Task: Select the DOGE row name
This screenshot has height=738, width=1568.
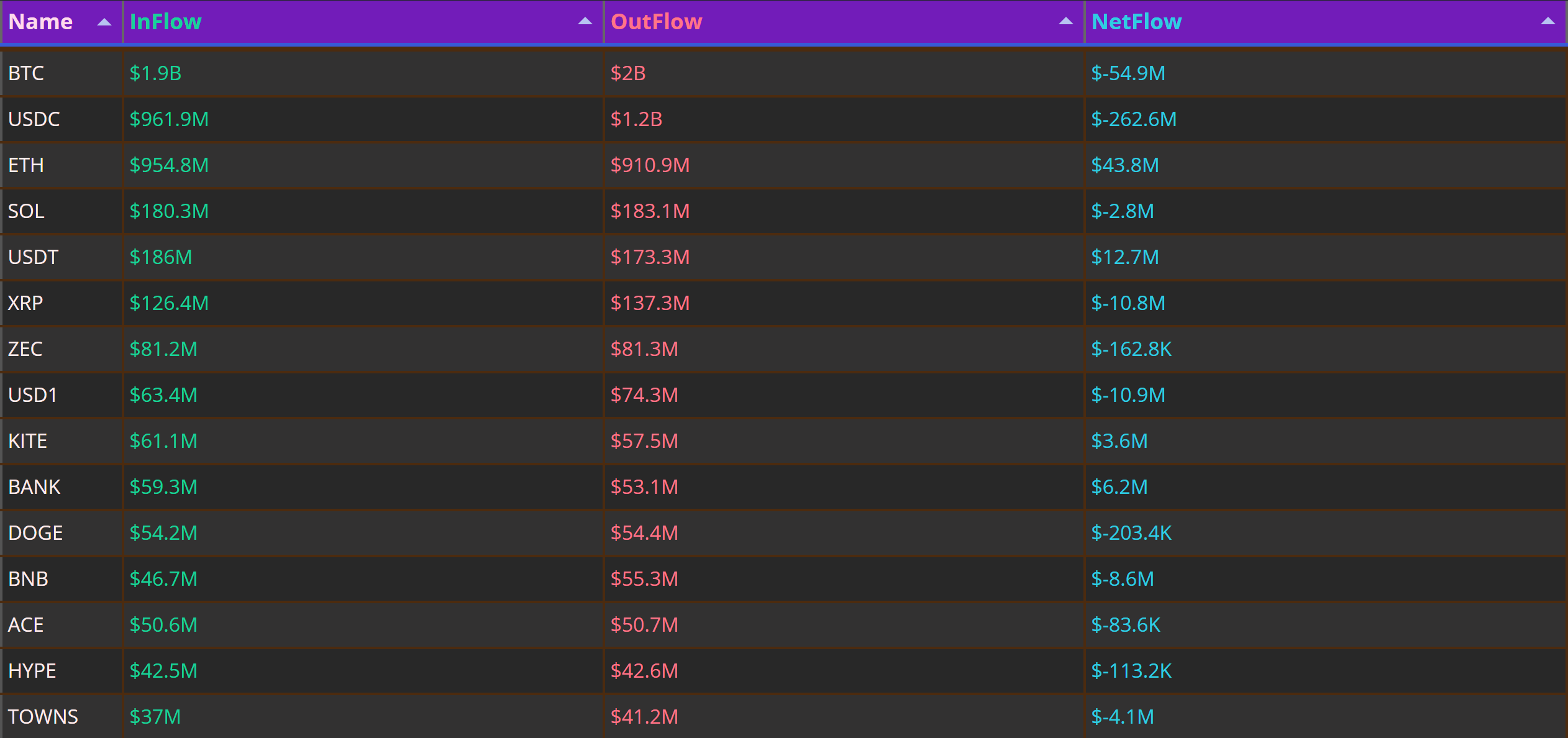Action: (x=35, y=533)
